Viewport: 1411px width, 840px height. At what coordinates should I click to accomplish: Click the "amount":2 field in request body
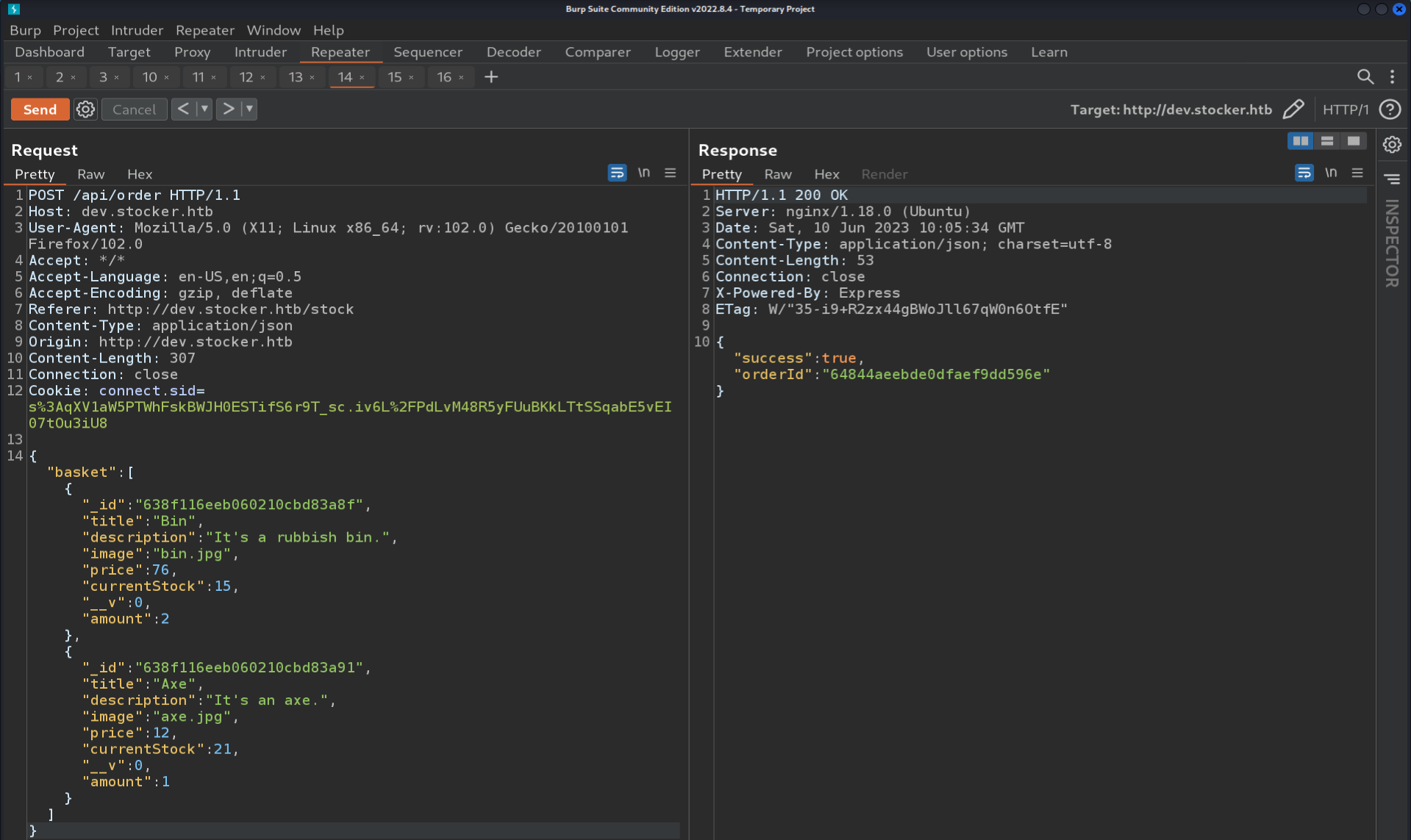[x=126, y=619]
